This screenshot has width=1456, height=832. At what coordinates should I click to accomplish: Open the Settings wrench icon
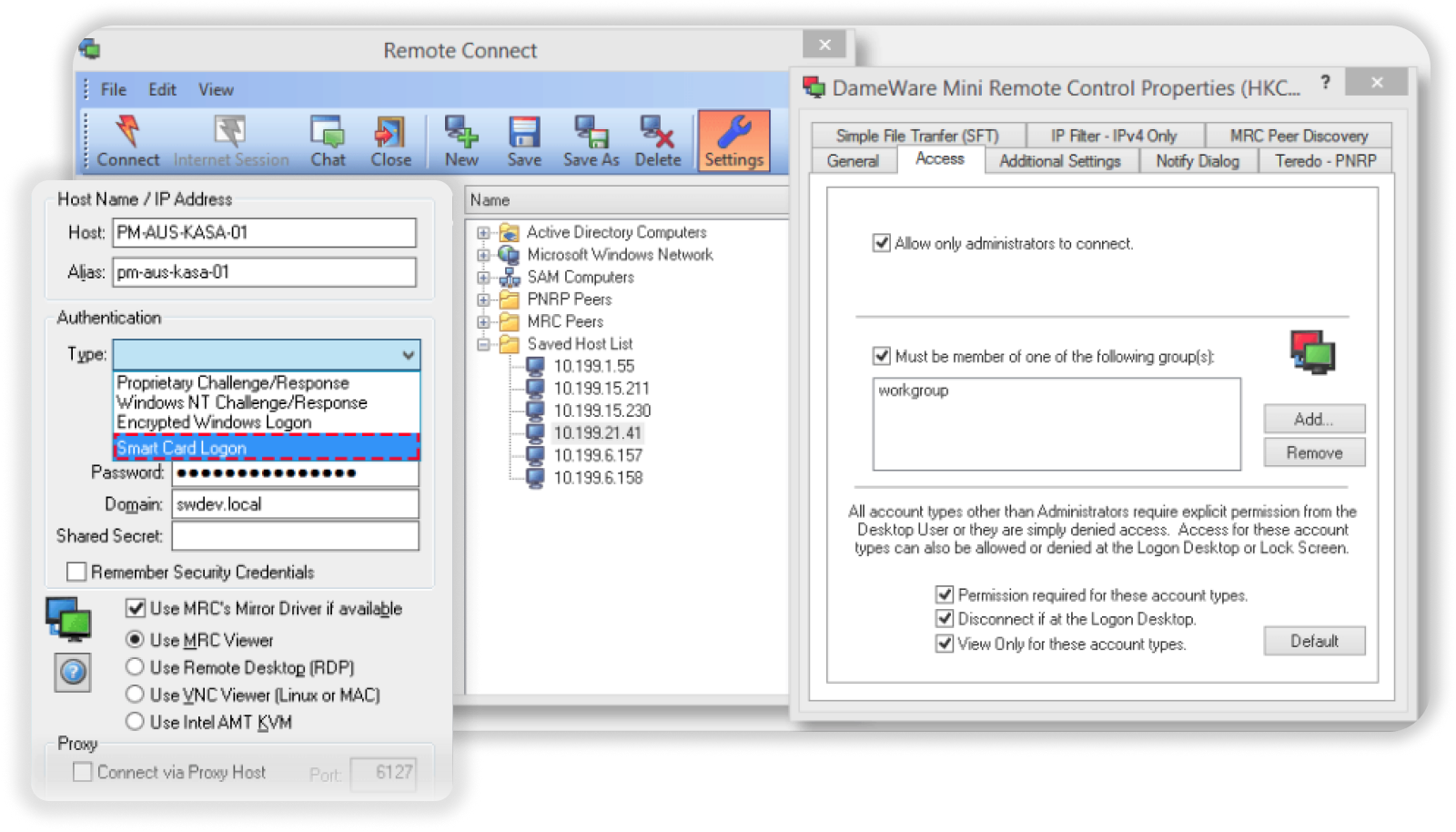click(x=733, y=131)
